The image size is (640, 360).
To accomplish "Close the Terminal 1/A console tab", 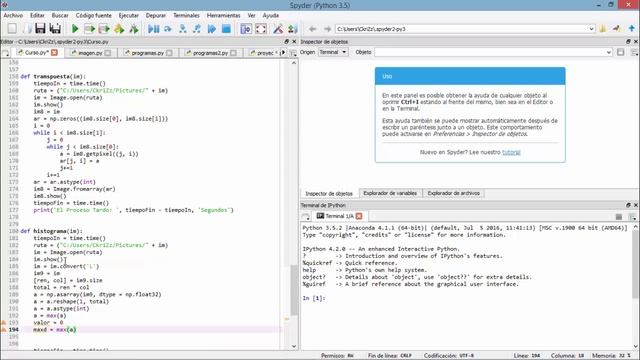I will (359, 216).
